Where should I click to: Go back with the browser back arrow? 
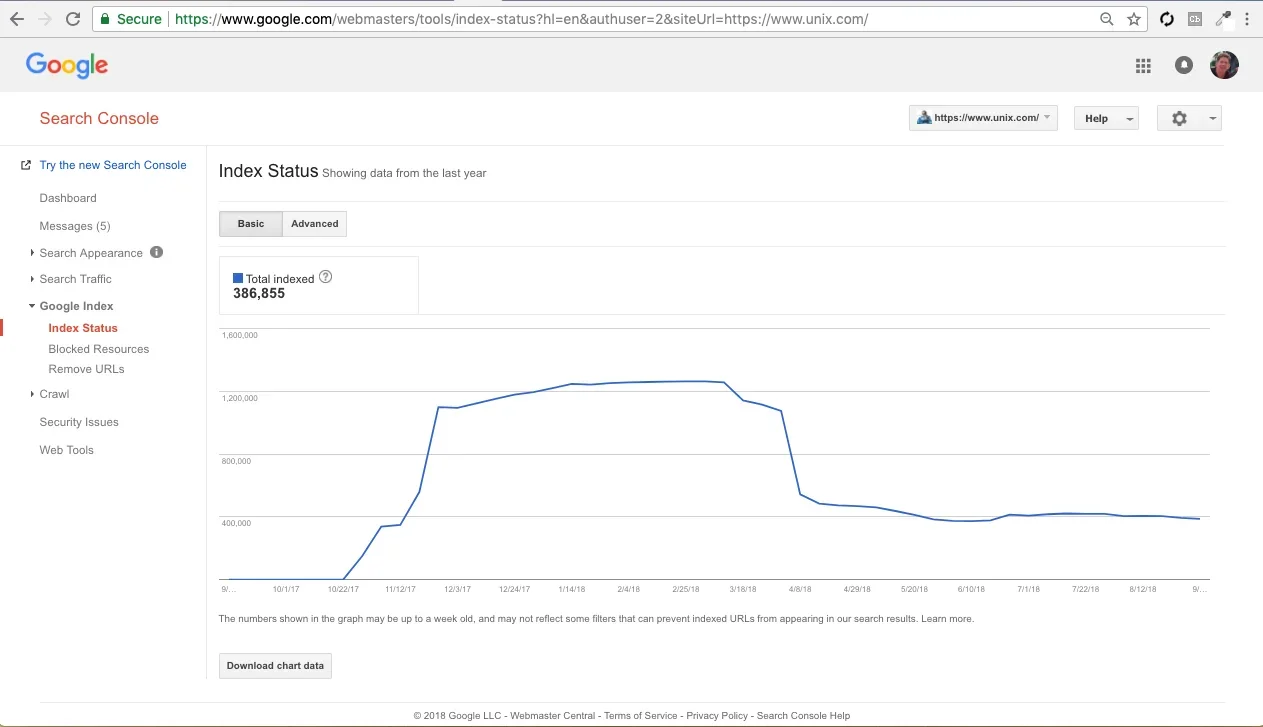(x=17, y=19)
